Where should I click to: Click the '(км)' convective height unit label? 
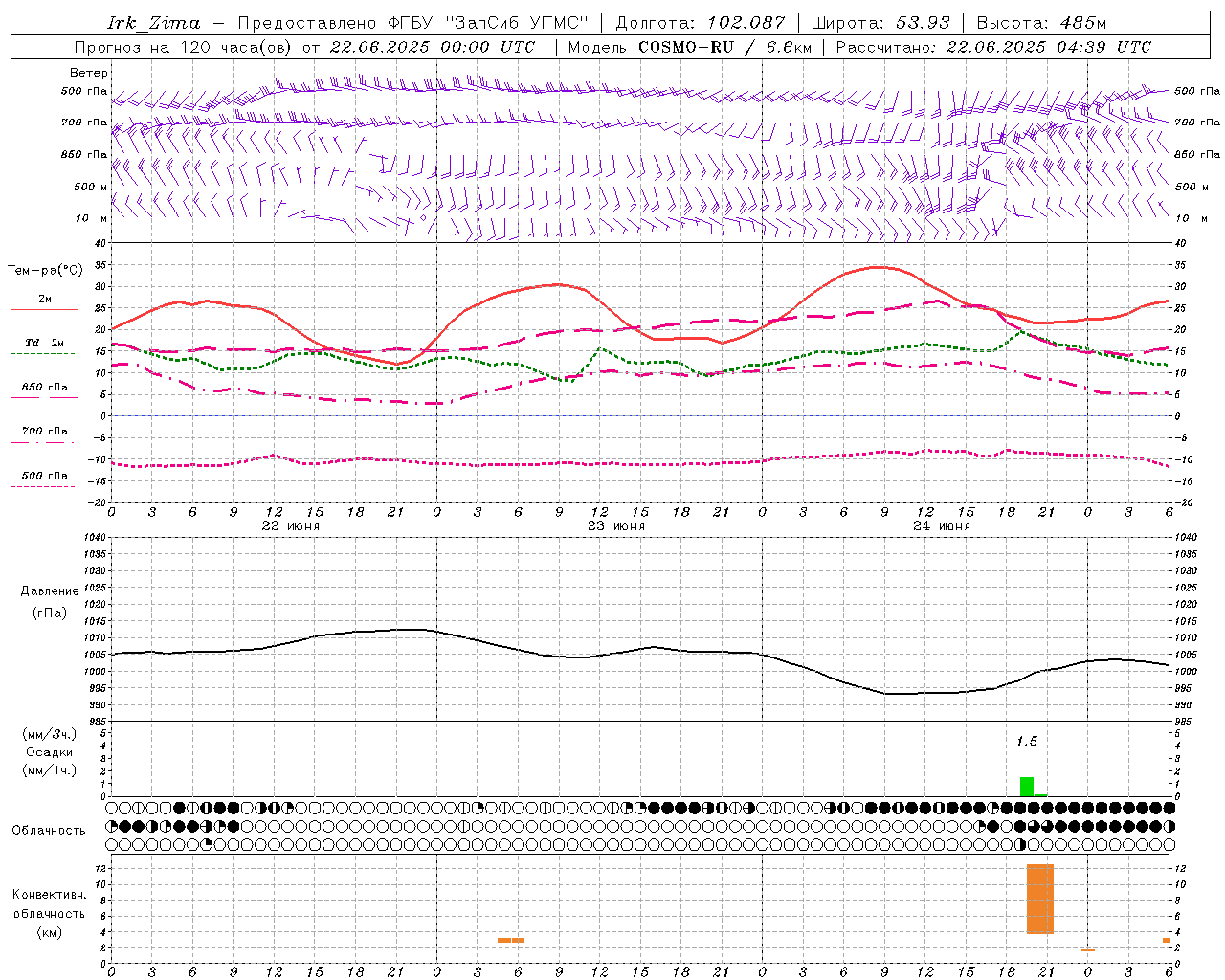pos(50,932)
